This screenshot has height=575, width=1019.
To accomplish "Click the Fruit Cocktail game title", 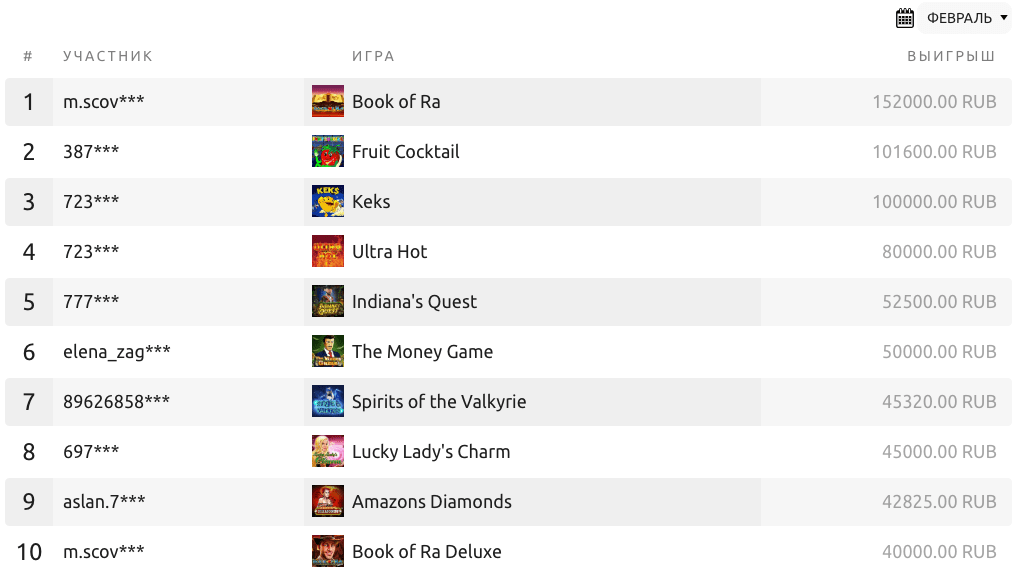I will (405, 152).
